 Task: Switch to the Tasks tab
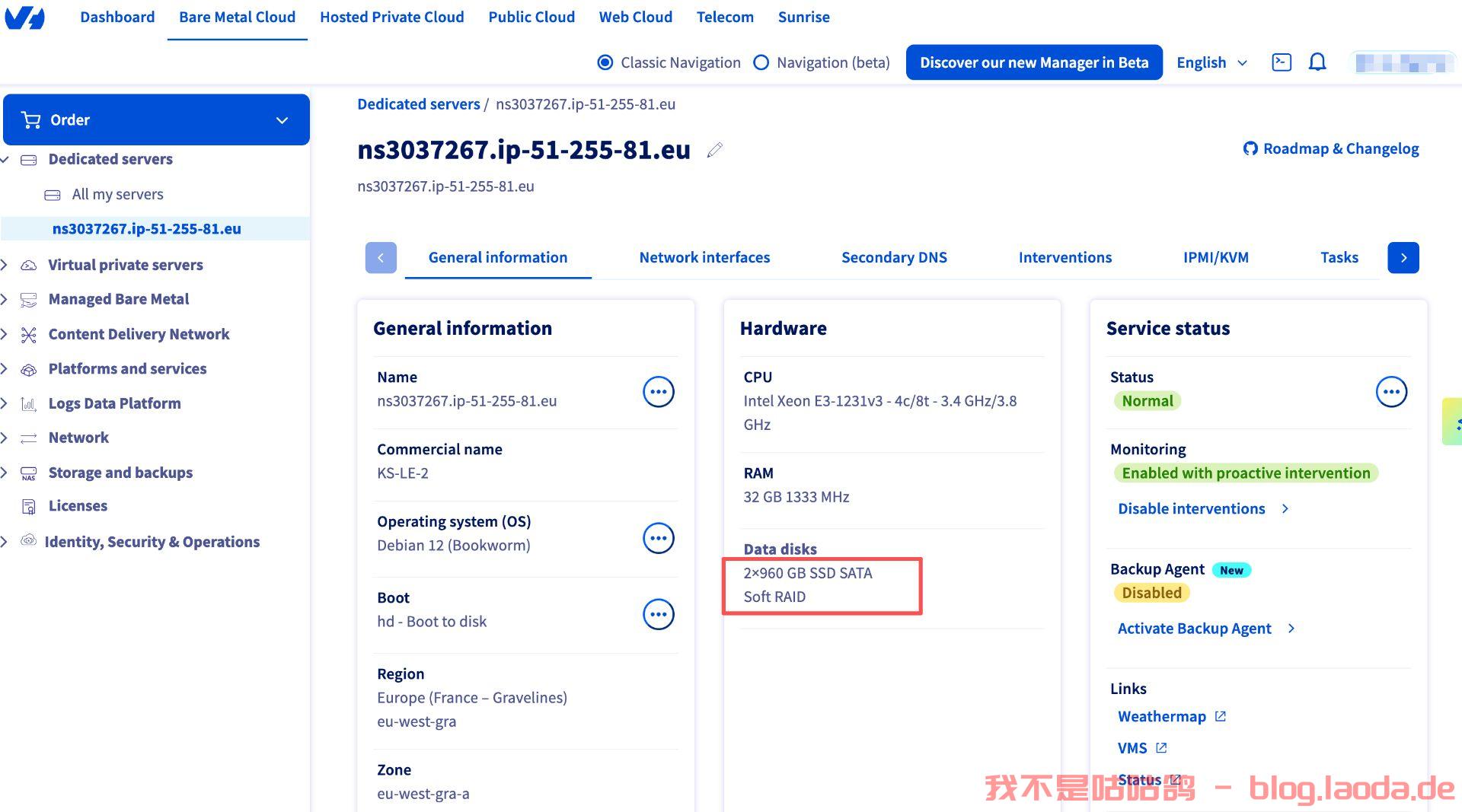pos(1339,257)
